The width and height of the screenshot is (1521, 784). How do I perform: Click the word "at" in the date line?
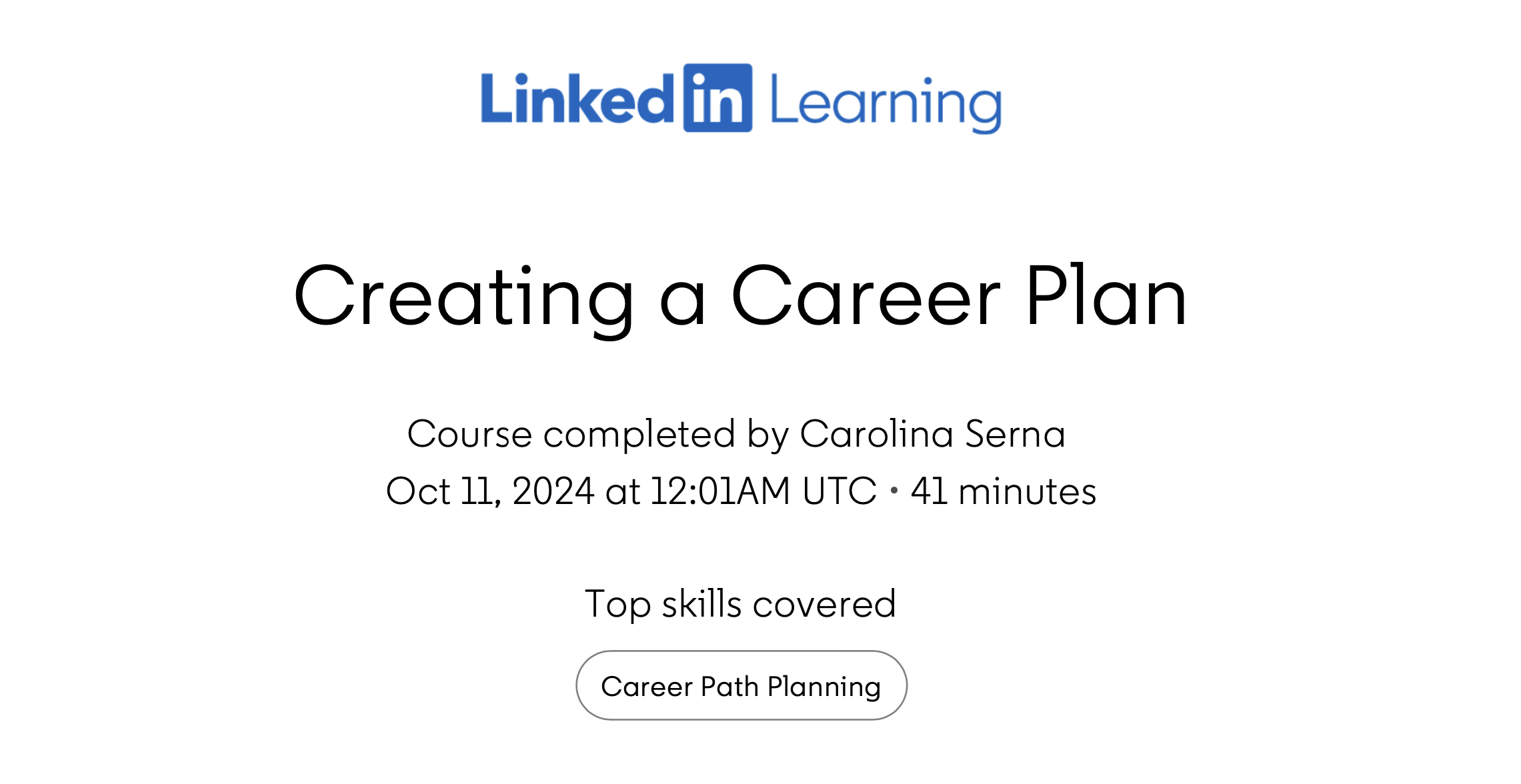pyautogui.click(x=622, y=492)
